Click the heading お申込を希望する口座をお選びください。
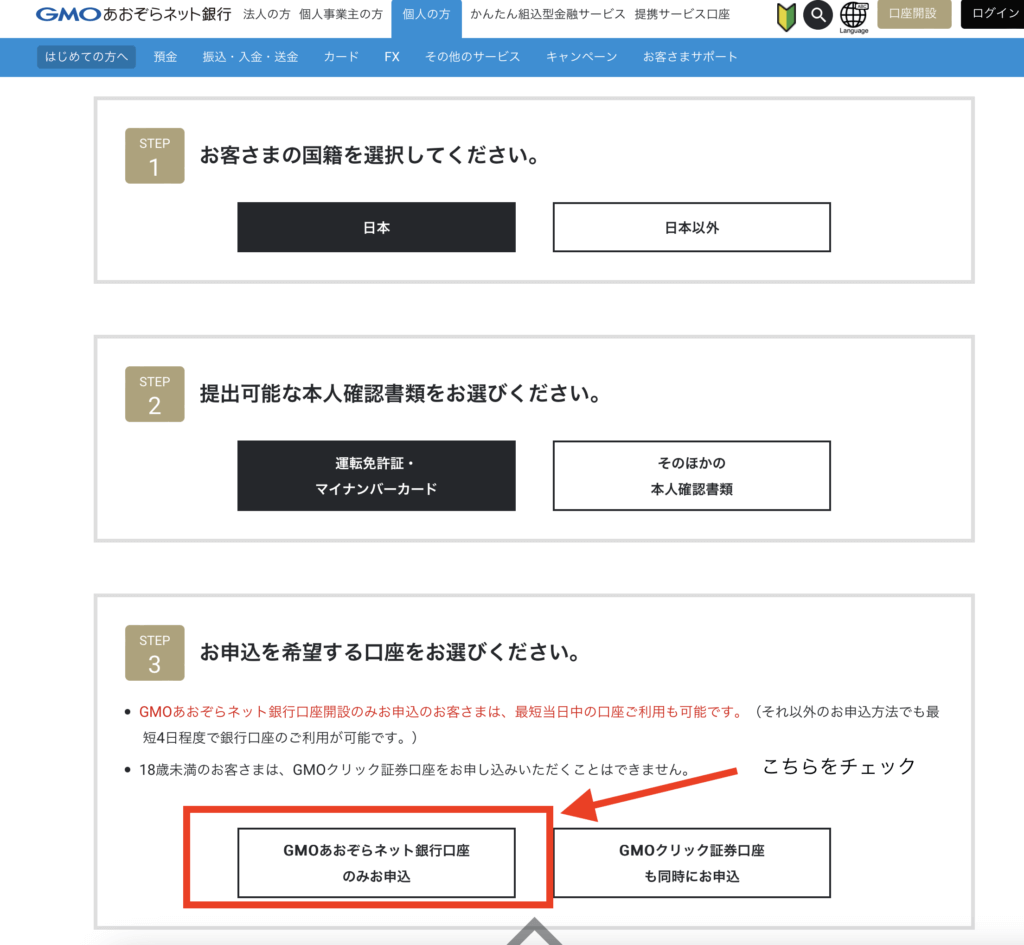The height and width of the screenshot is (945, 1024). 390,652
